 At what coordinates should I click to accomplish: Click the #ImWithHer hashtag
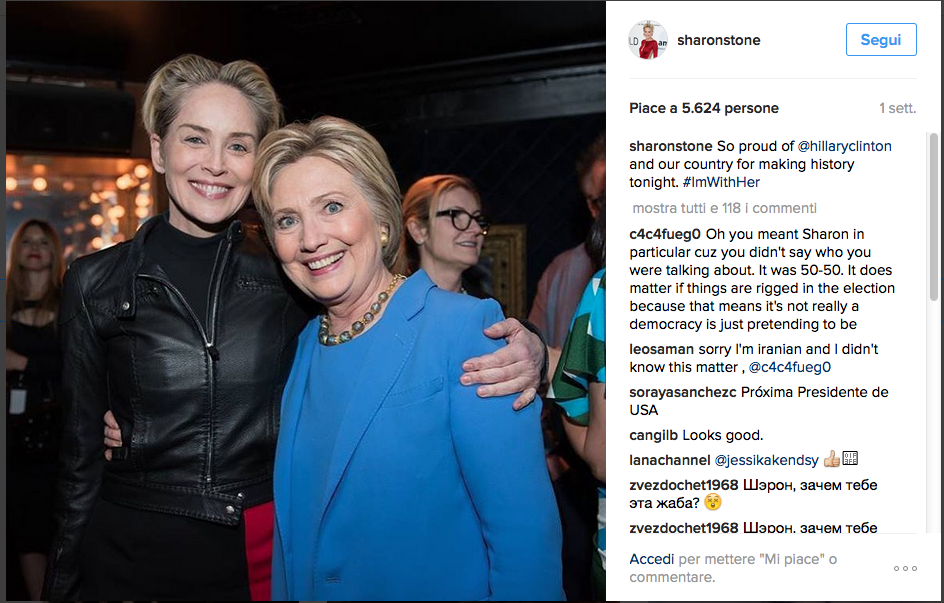click(721, 182)
